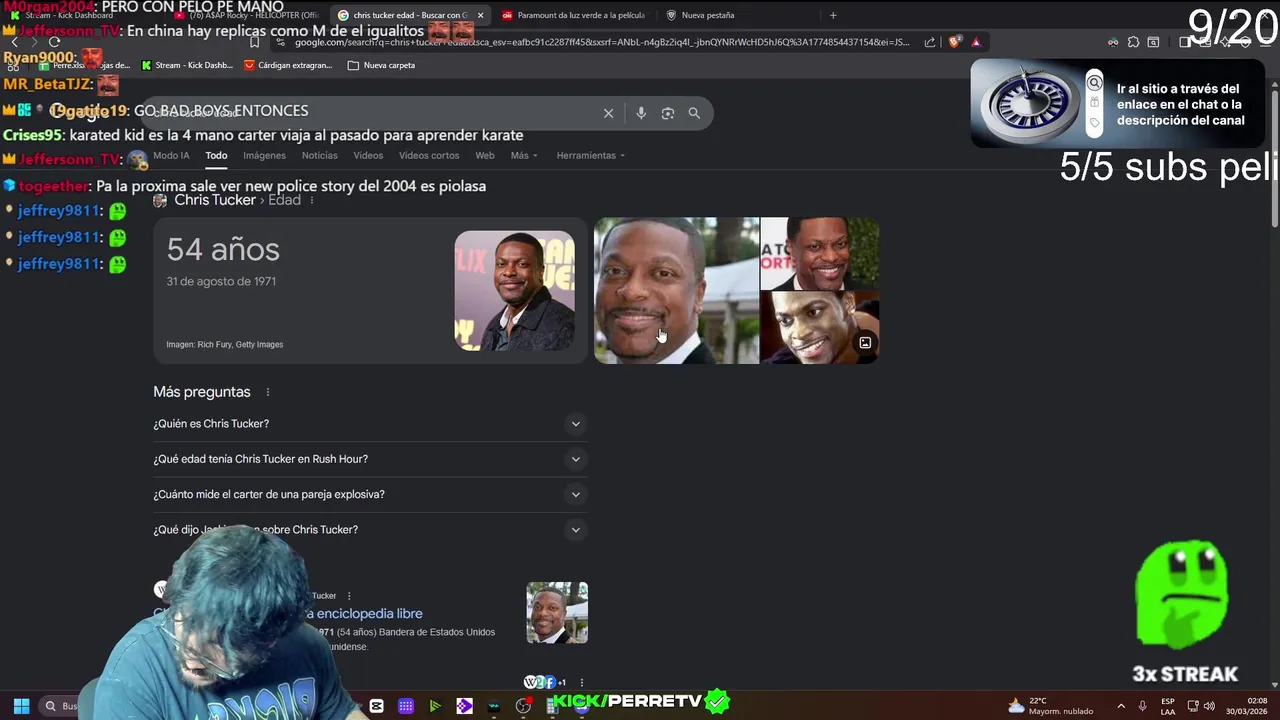Image resolution: width=1280 pixels, height=720 pixels.
Task: Select the Imágenes search filter
Action: point(264,155)
